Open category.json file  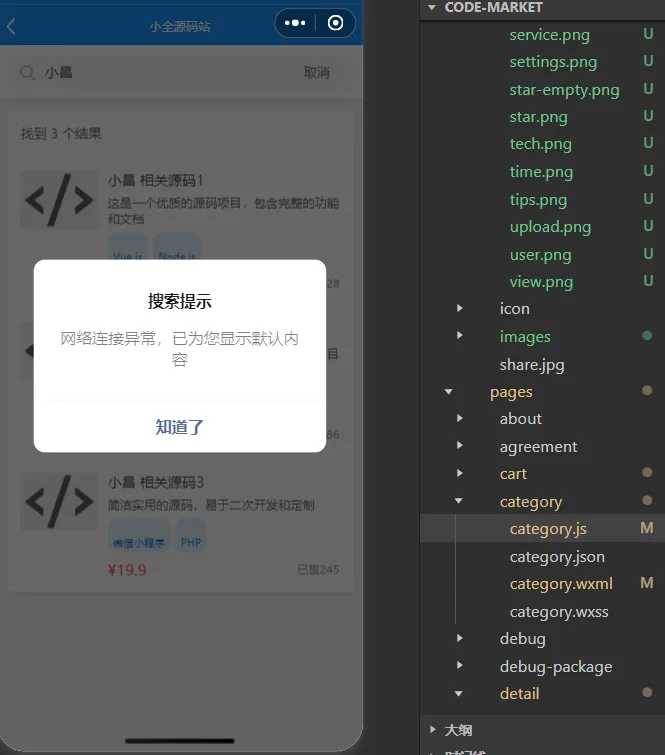557,557
